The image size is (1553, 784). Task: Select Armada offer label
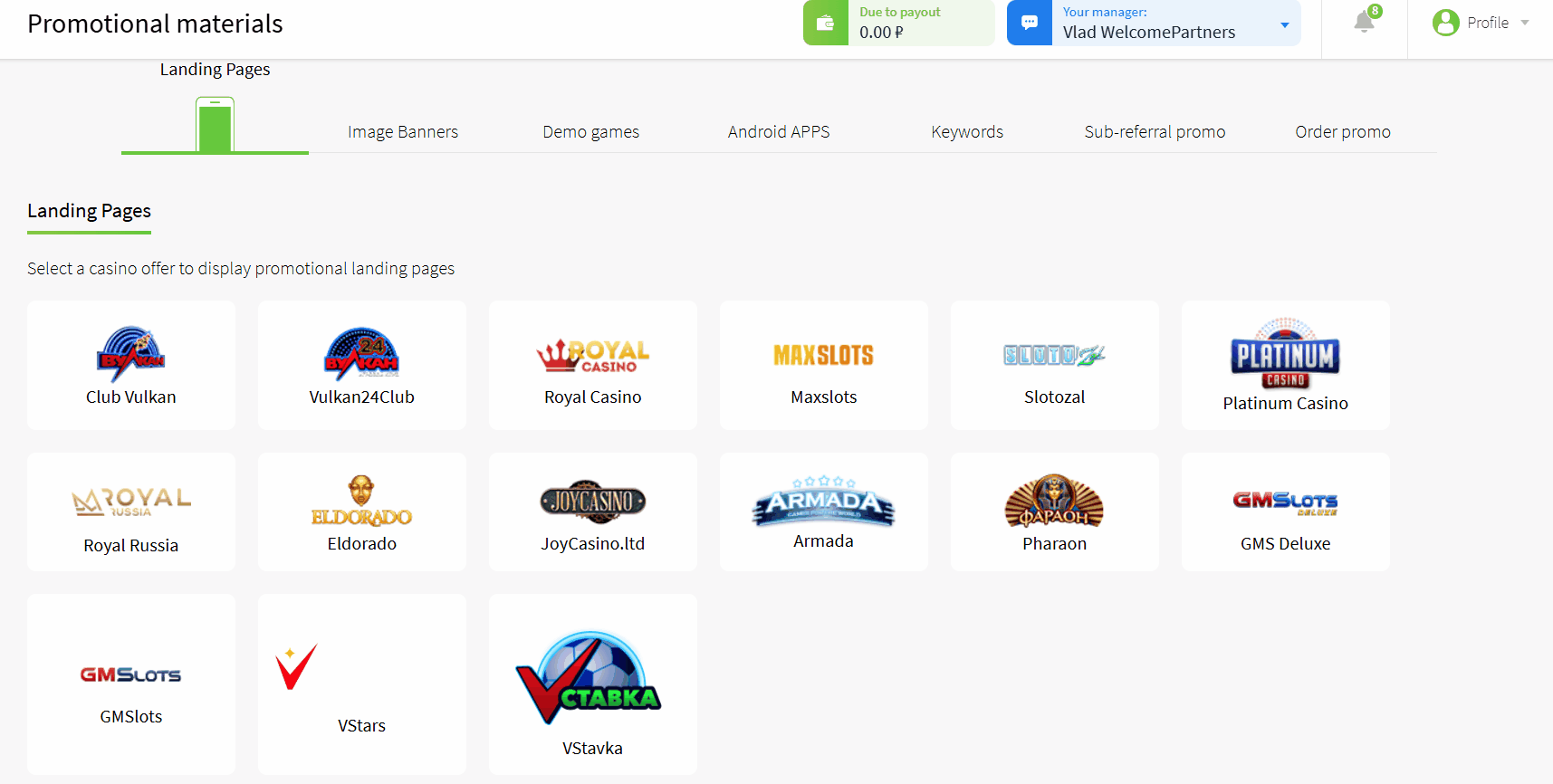click(824, 541)
